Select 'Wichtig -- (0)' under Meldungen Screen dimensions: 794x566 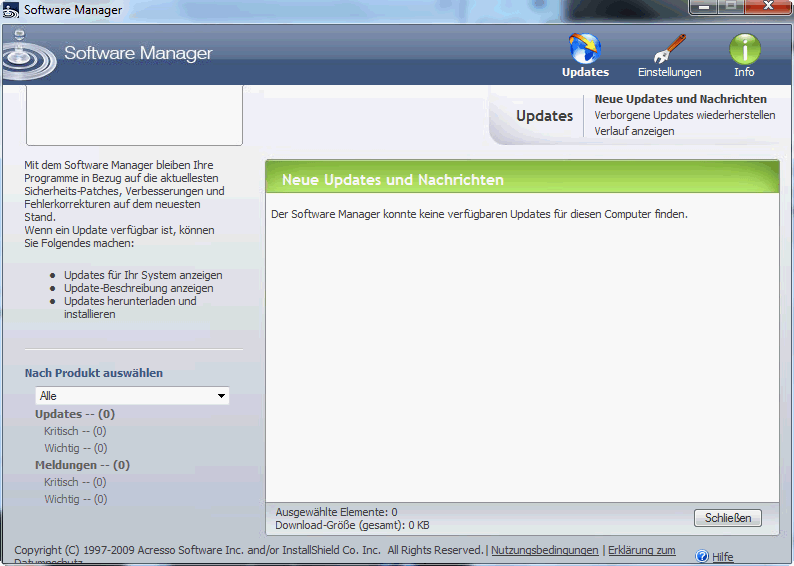(x=75, y=499)
